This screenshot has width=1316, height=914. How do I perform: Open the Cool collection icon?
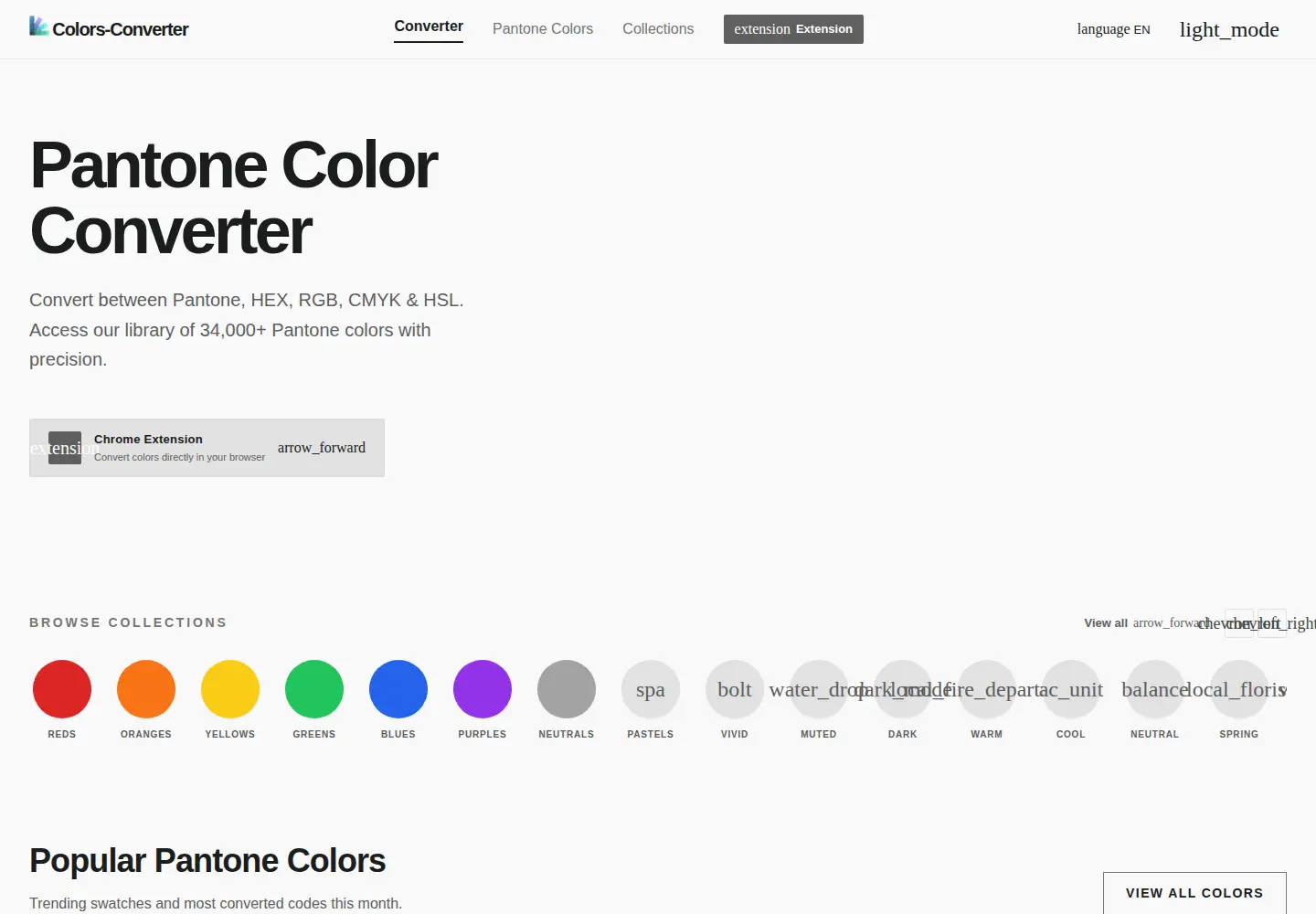tap(1071, 689)
